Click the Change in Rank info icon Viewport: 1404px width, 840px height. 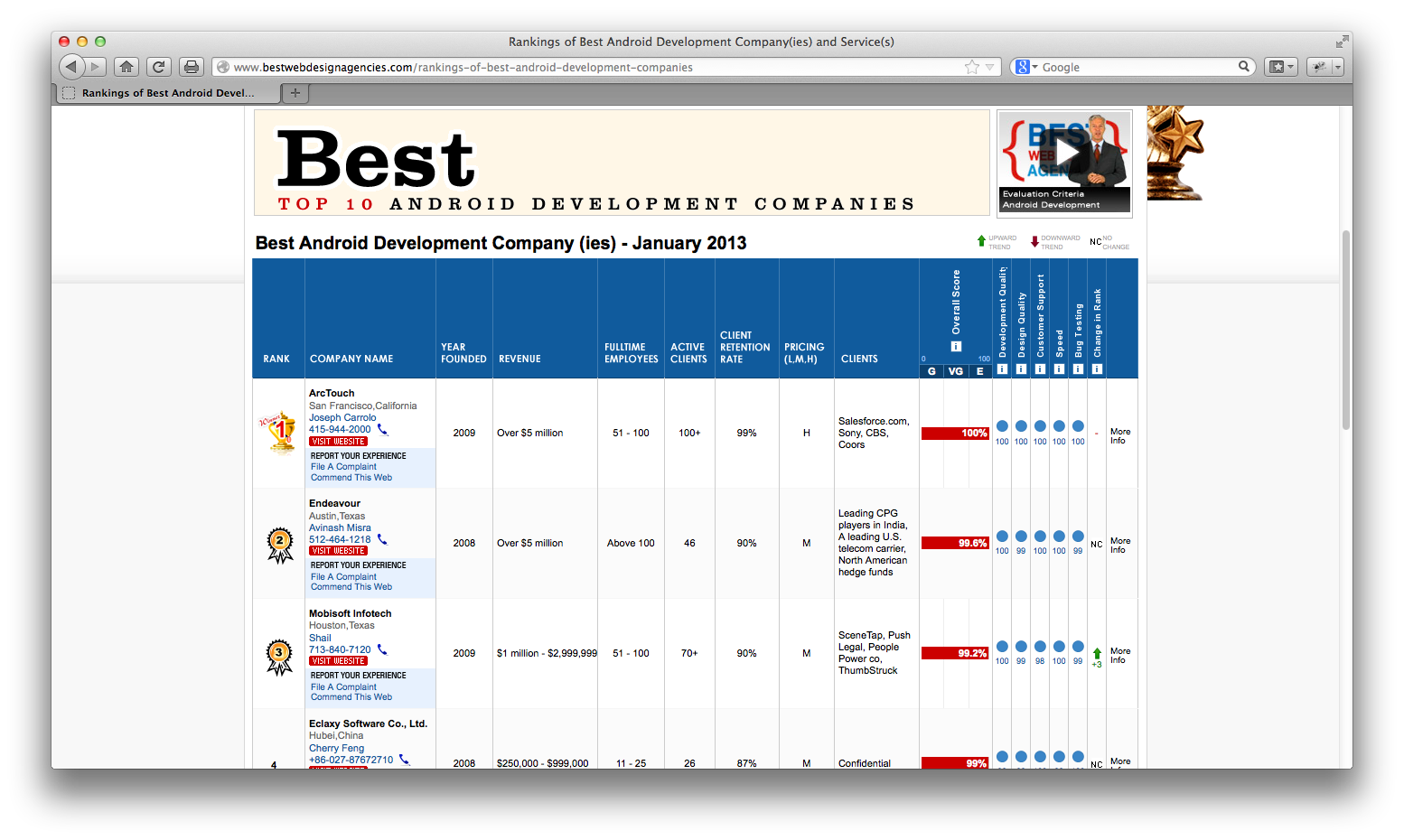pos(1097,369)
